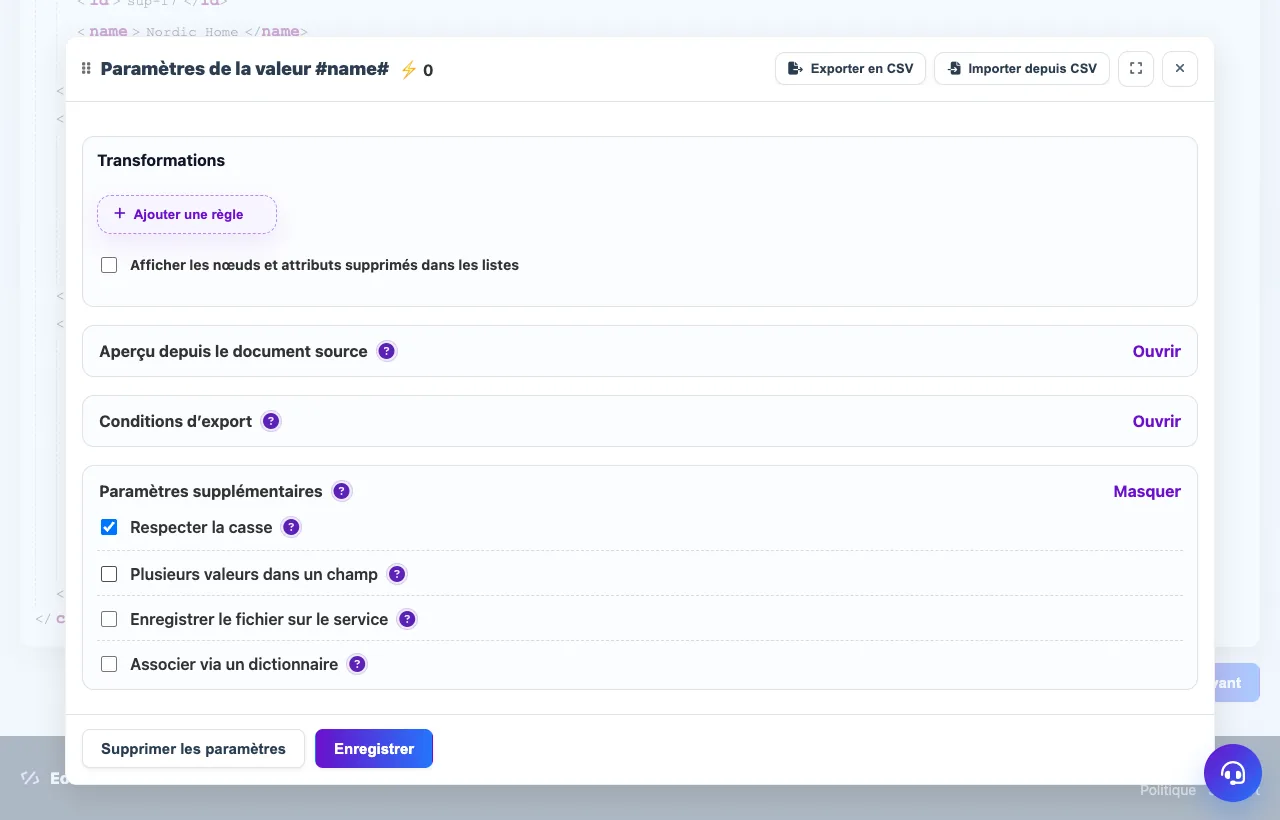Click the dialog title Paramètres de la valeur #name#
Image resolution: width=1280 pixels, height=820 pixels.
244,69
